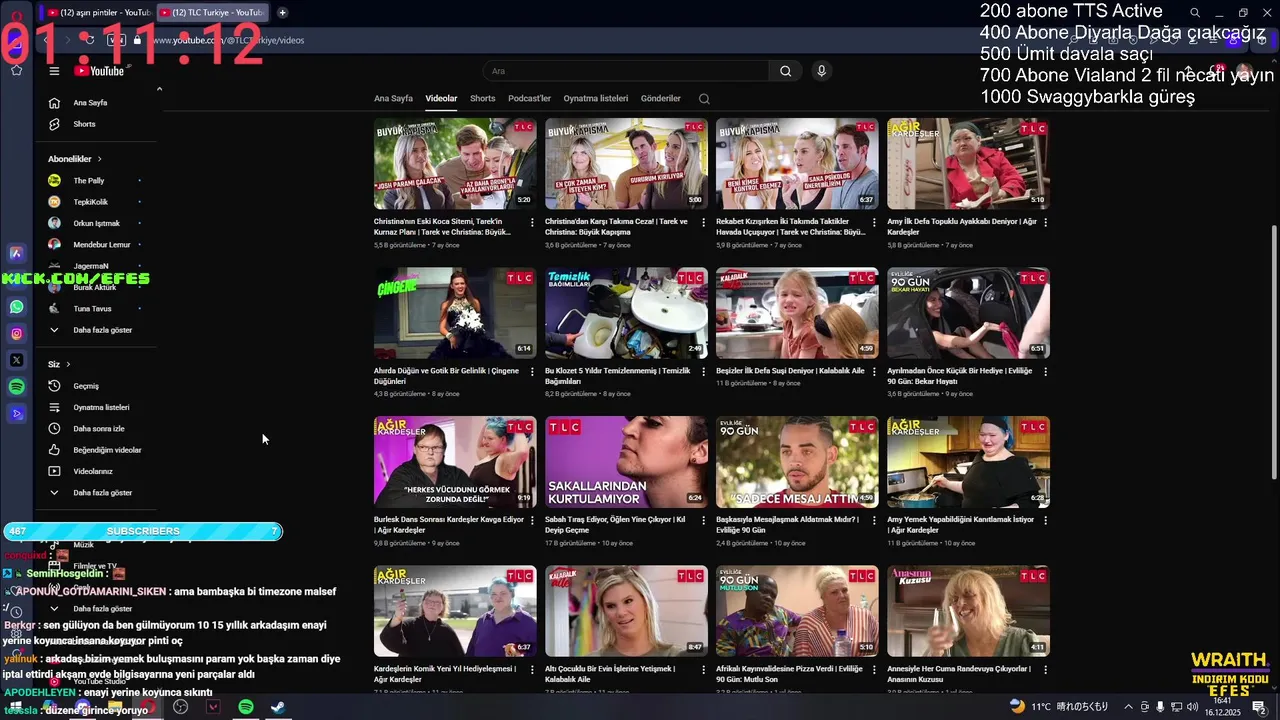Play Altı Çocuklu Bir Evin İşlerine thumbnail
1280x720 pixels.
pos(626,611)
